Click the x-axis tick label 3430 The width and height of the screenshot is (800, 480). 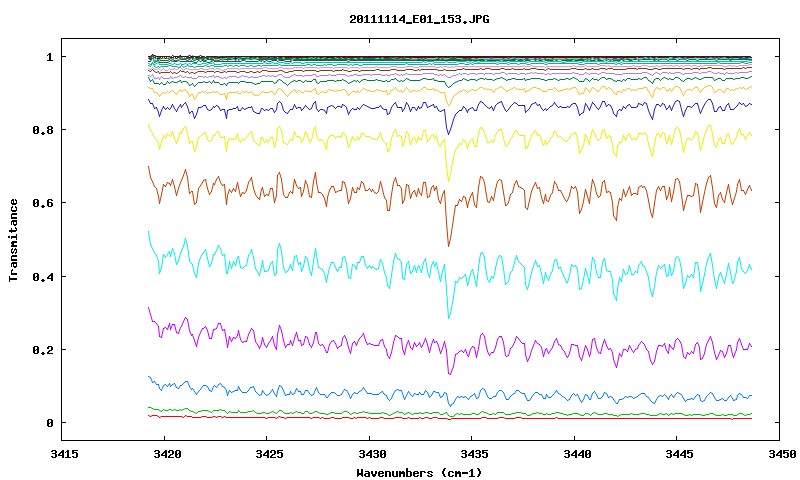[x=372, y=454]
